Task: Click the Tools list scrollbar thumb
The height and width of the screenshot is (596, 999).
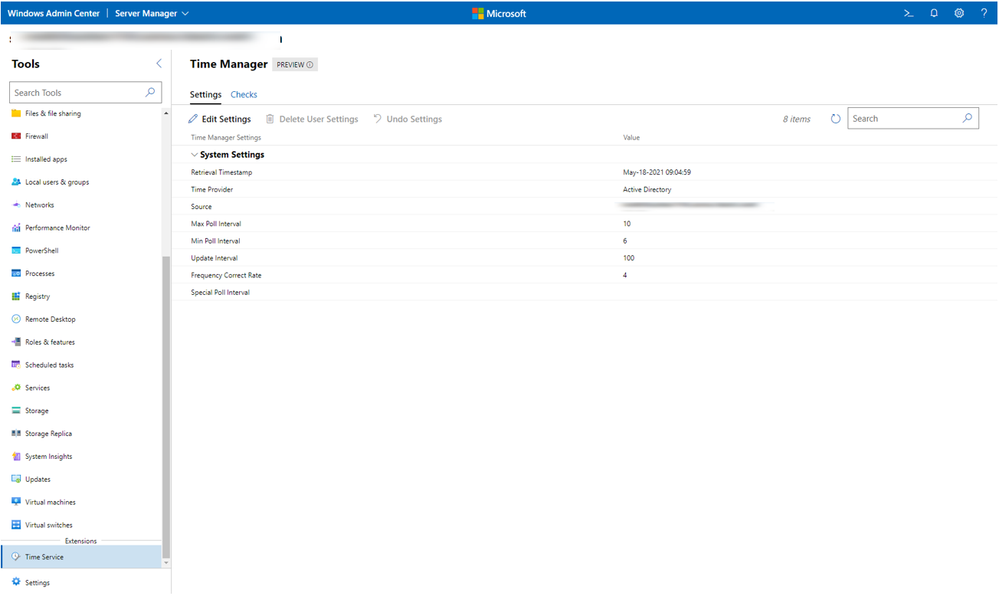Action: (166, 407)
